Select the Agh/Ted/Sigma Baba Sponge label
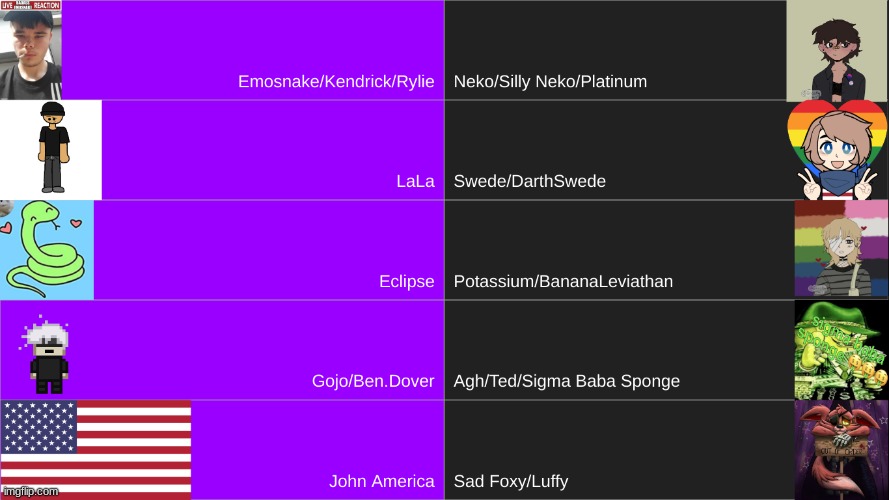 566,381
